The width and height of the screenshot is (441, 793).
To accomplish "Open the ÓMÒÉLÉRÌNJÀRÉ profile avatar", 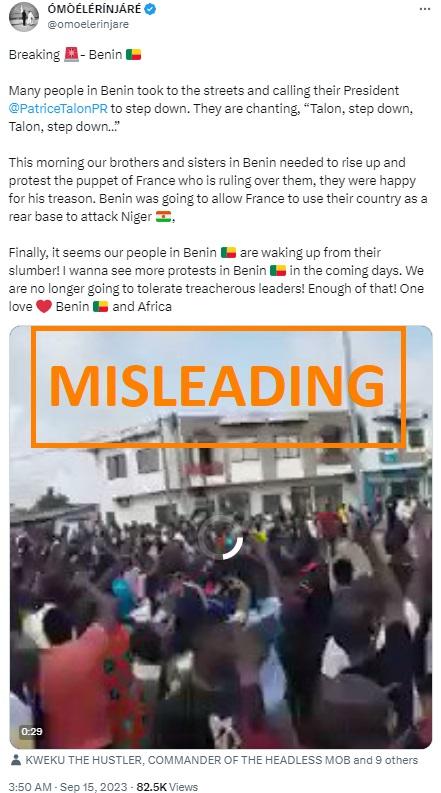I will [x=24, y=17].
